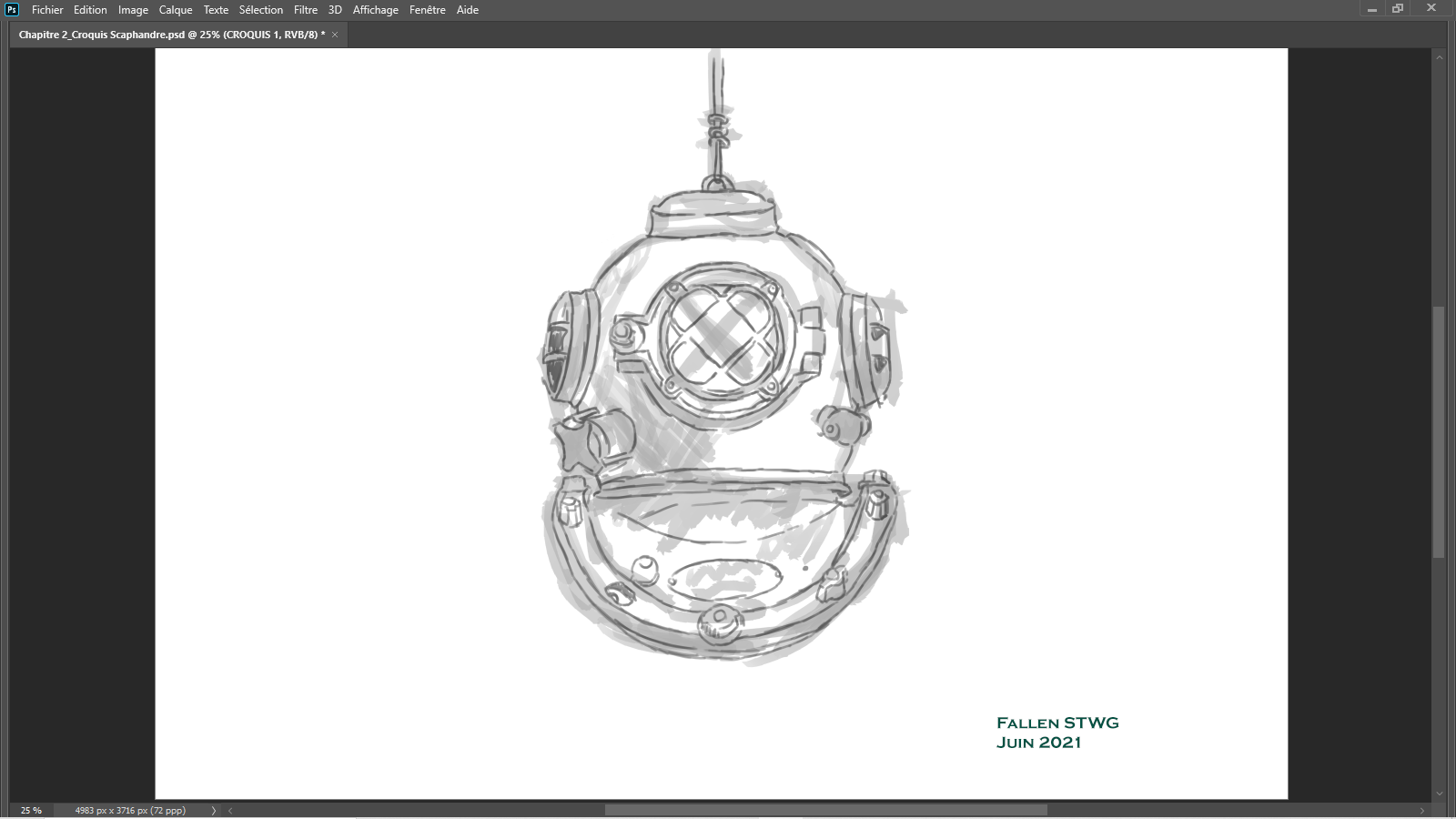
Task: Open the Calque menu
Action: click(x=176, y=10)
